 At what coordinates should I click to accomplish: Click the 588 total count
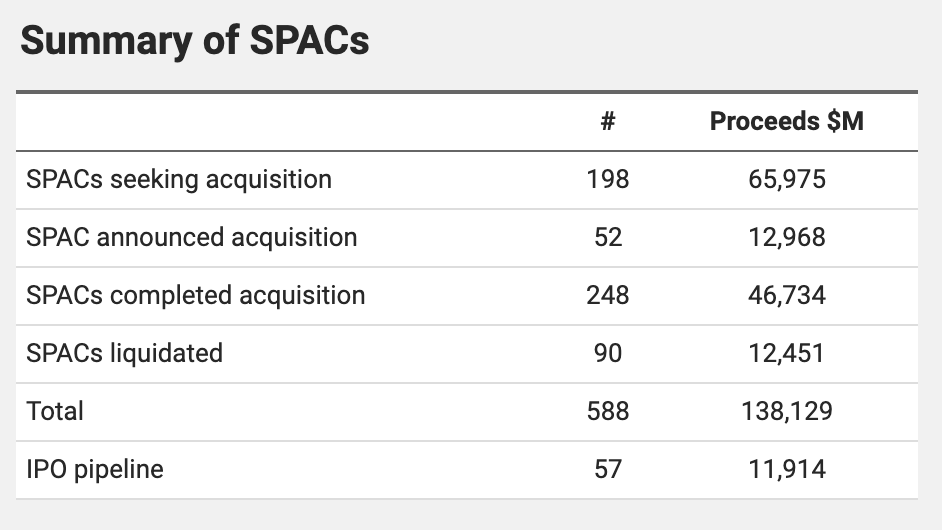607,412
